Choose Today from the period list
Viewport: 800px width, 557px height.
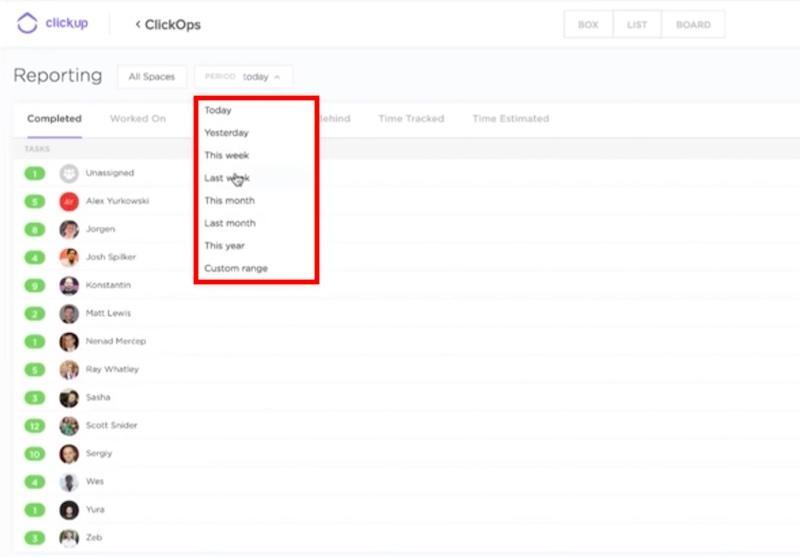218,110
